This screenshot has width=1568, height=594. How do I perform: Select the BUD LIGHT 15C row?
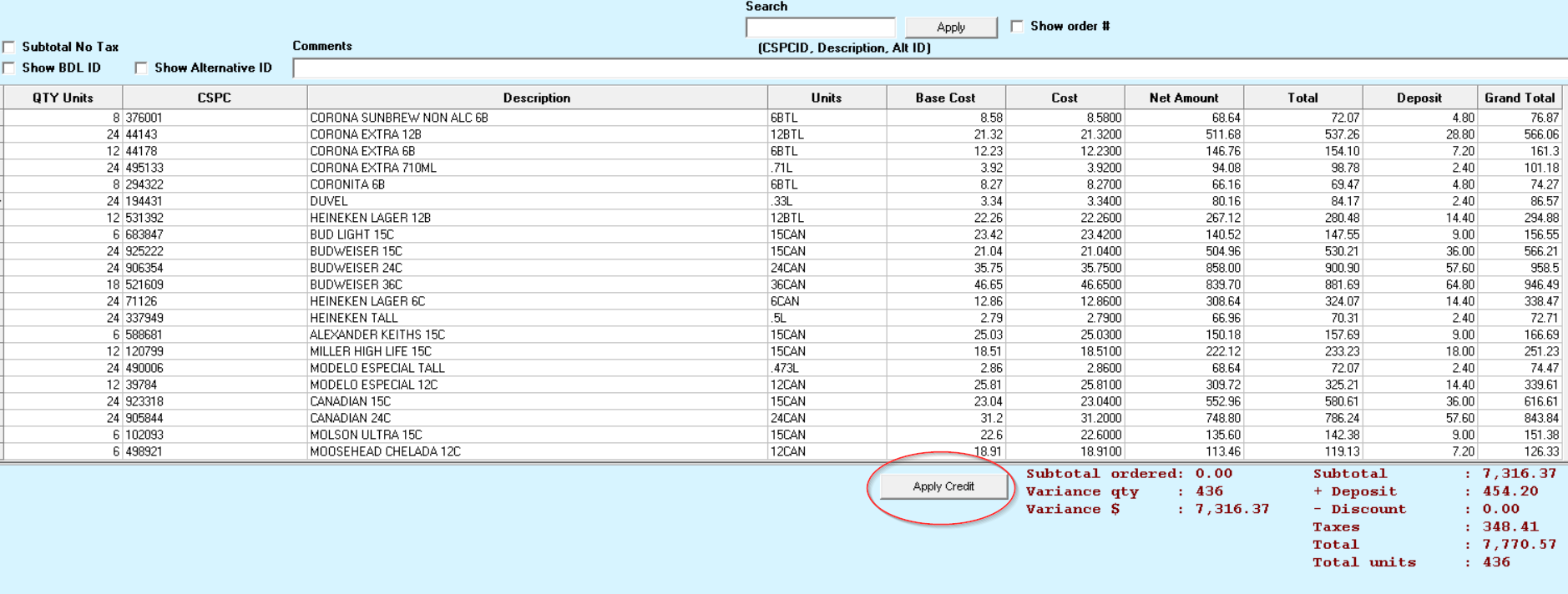[782, 234]
